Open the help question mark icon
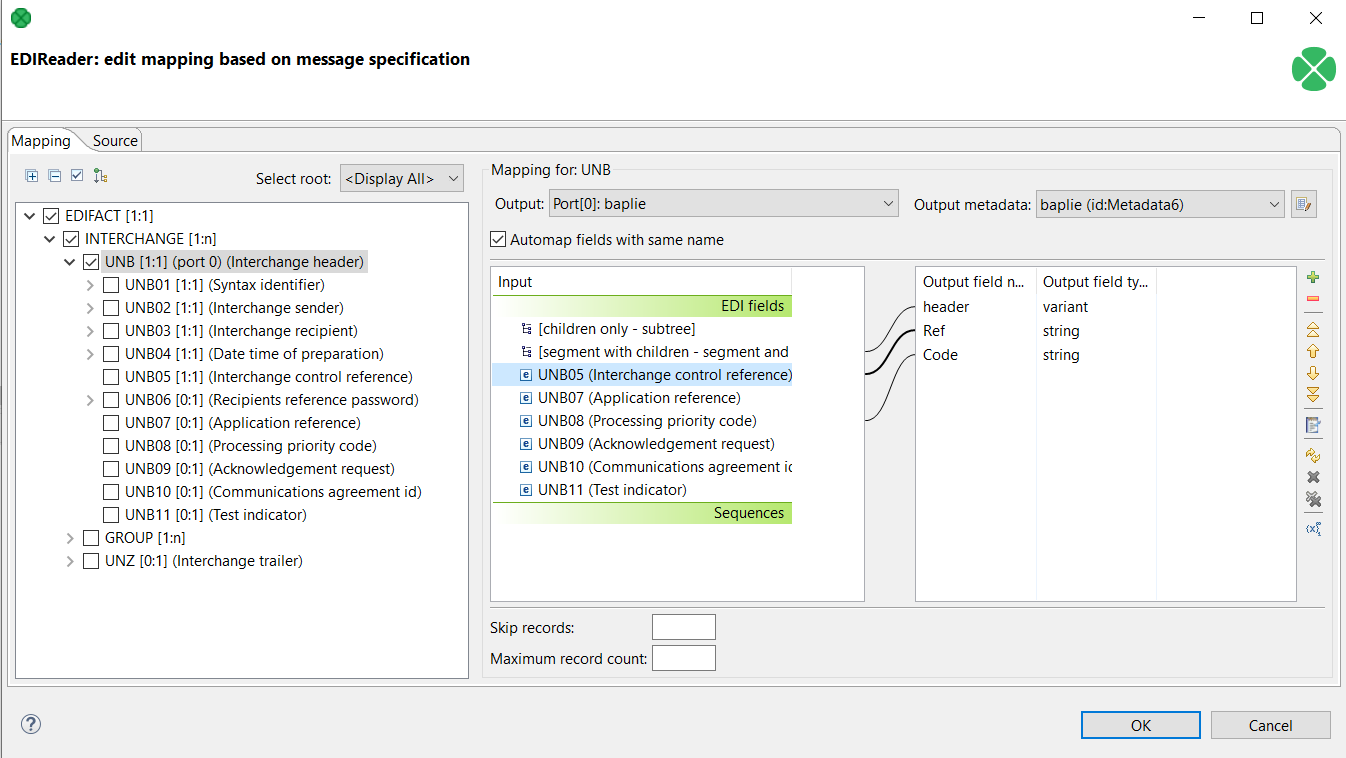The width and height of the screenshot is (1346, 758). (31, 724)
